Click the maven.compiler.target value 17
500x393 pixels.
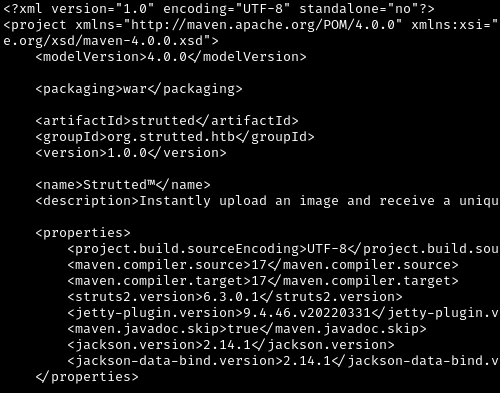pos(259,281)
